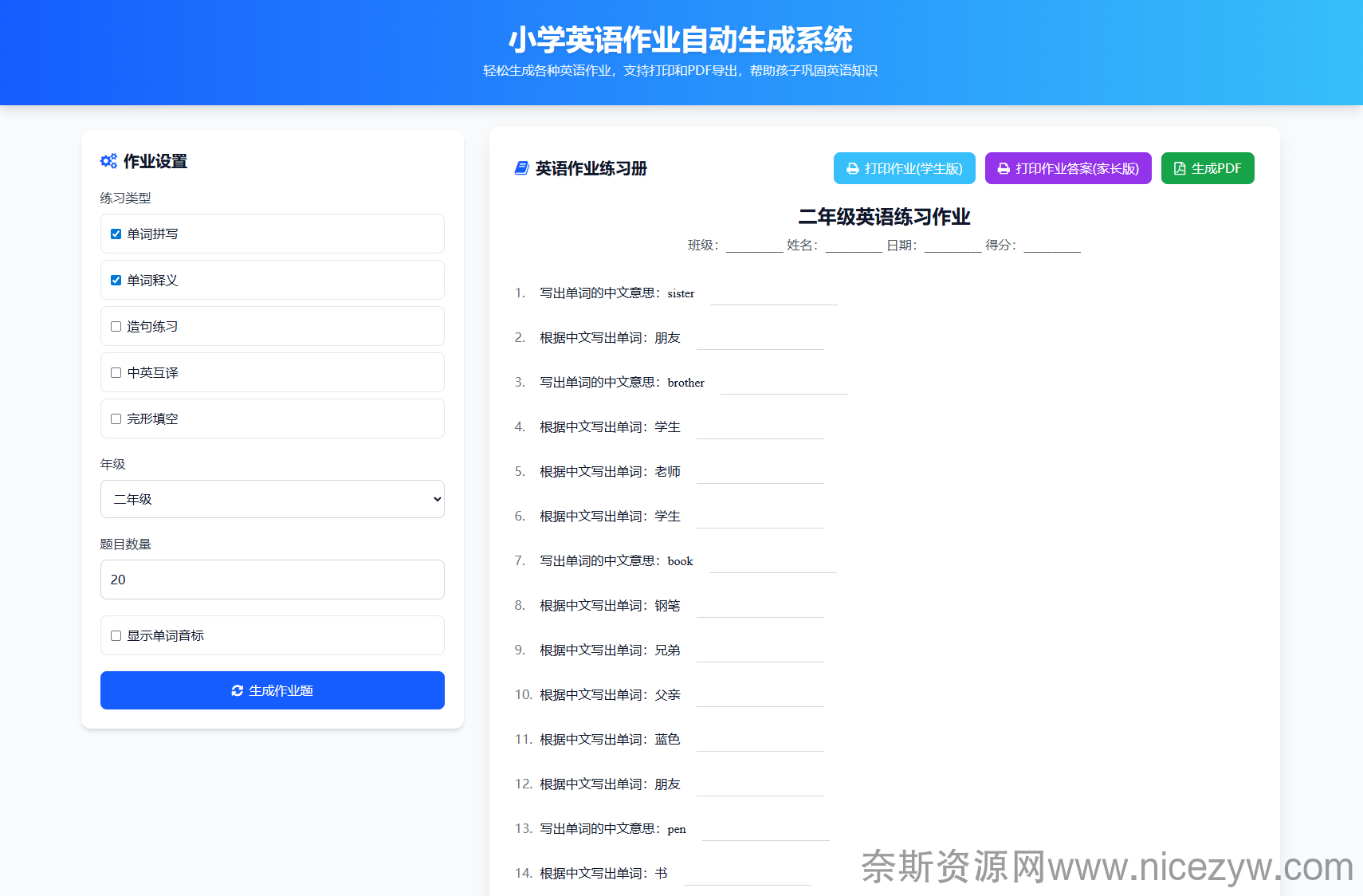Image resolution: width=1363 pixels, height=896 pixels.
Task: Click the 打印作业(学生版) button
Action: [x=904, y=168]
